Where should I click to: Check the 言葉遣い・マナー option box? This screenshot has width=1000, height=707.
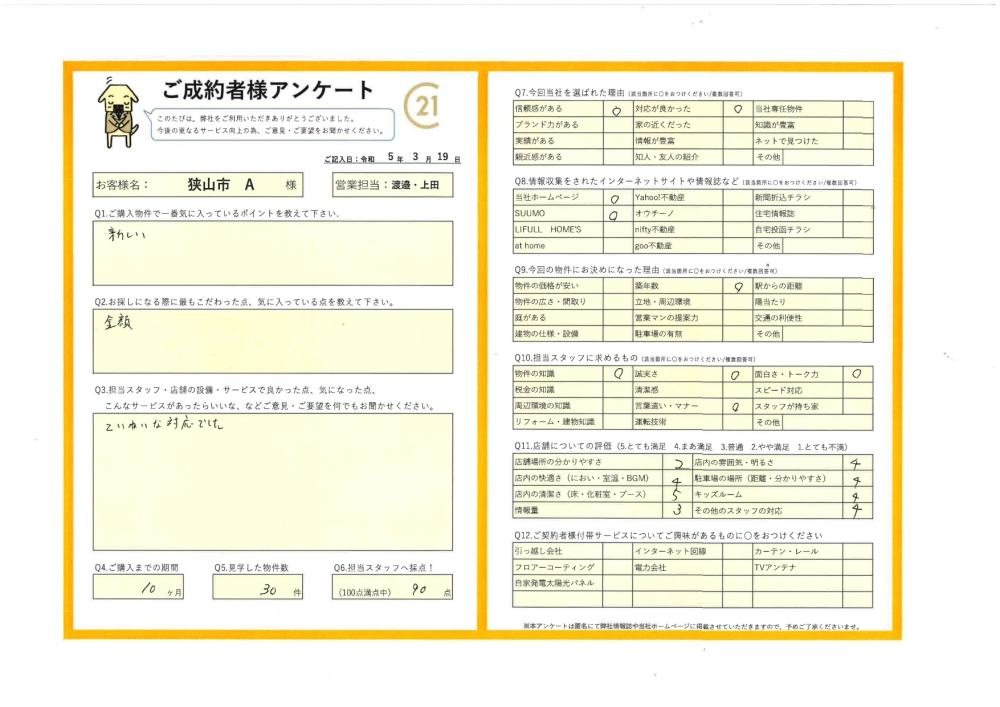pyautogui.click(x=738, y=406)
